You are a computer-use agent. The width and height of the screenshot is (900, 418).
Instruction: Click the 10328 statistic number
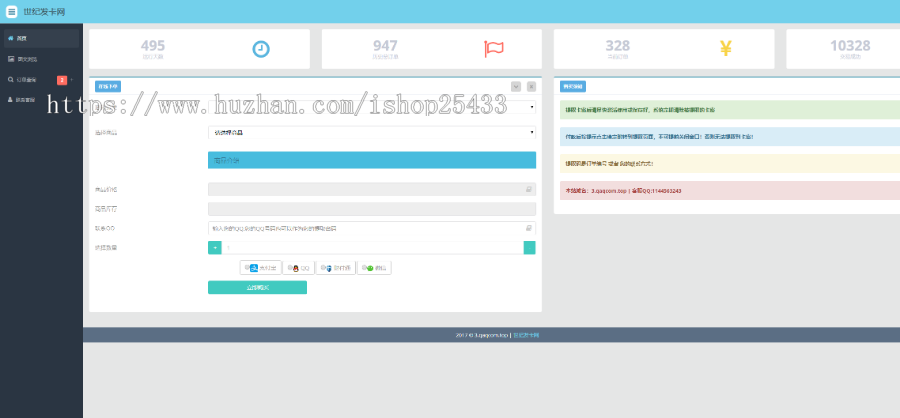(x=850, y=45)
